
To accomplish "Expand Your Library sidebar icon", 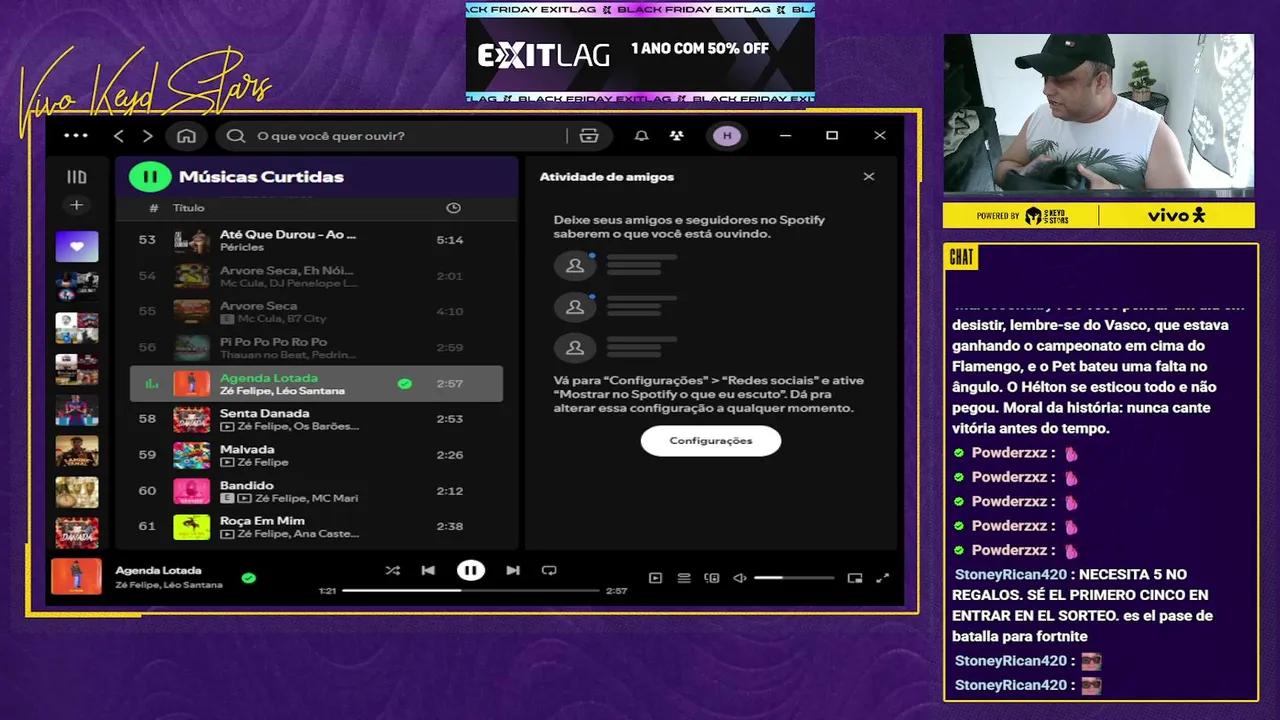I will click(76, 177).
